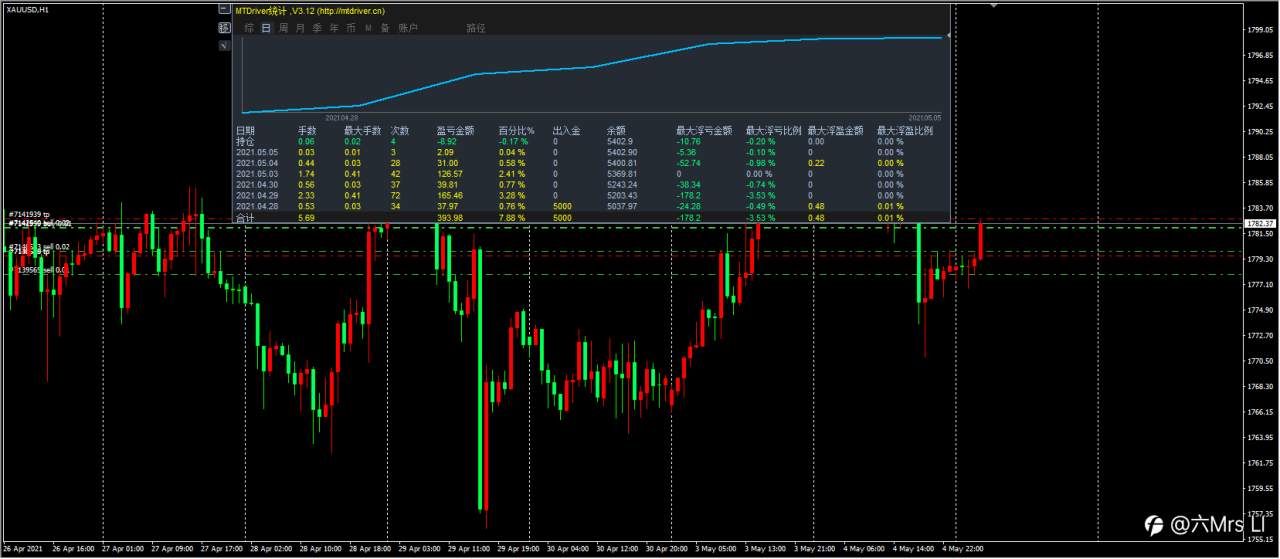
Task: Click the 出入金 column header
Action: click(566, 130)
